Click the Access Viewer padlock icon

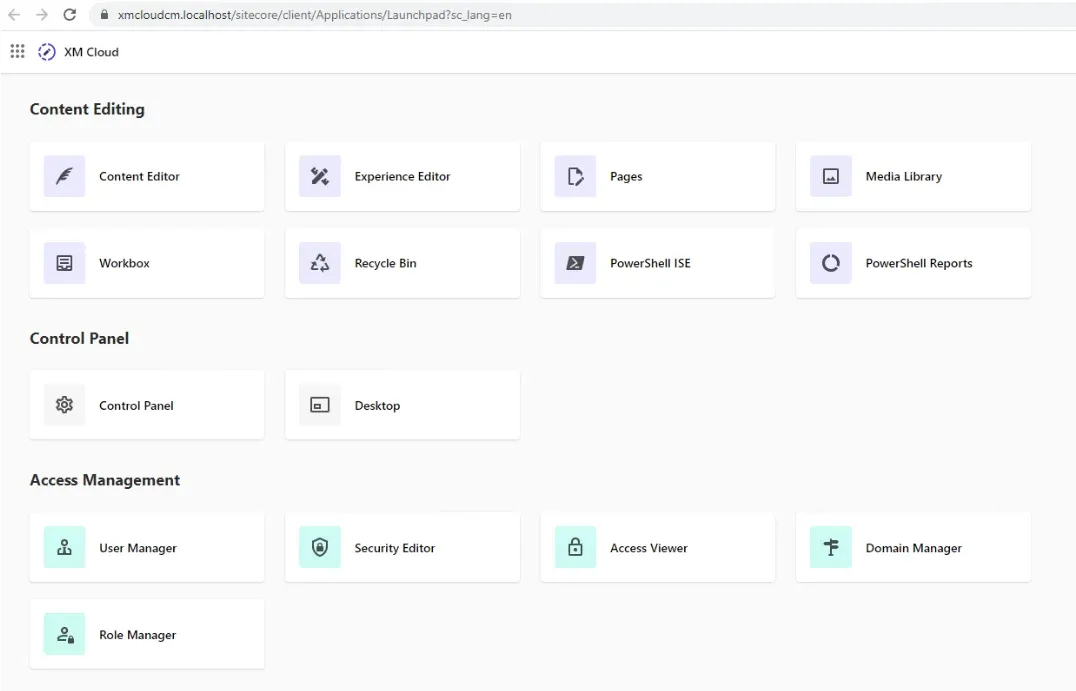coord(575,547)
